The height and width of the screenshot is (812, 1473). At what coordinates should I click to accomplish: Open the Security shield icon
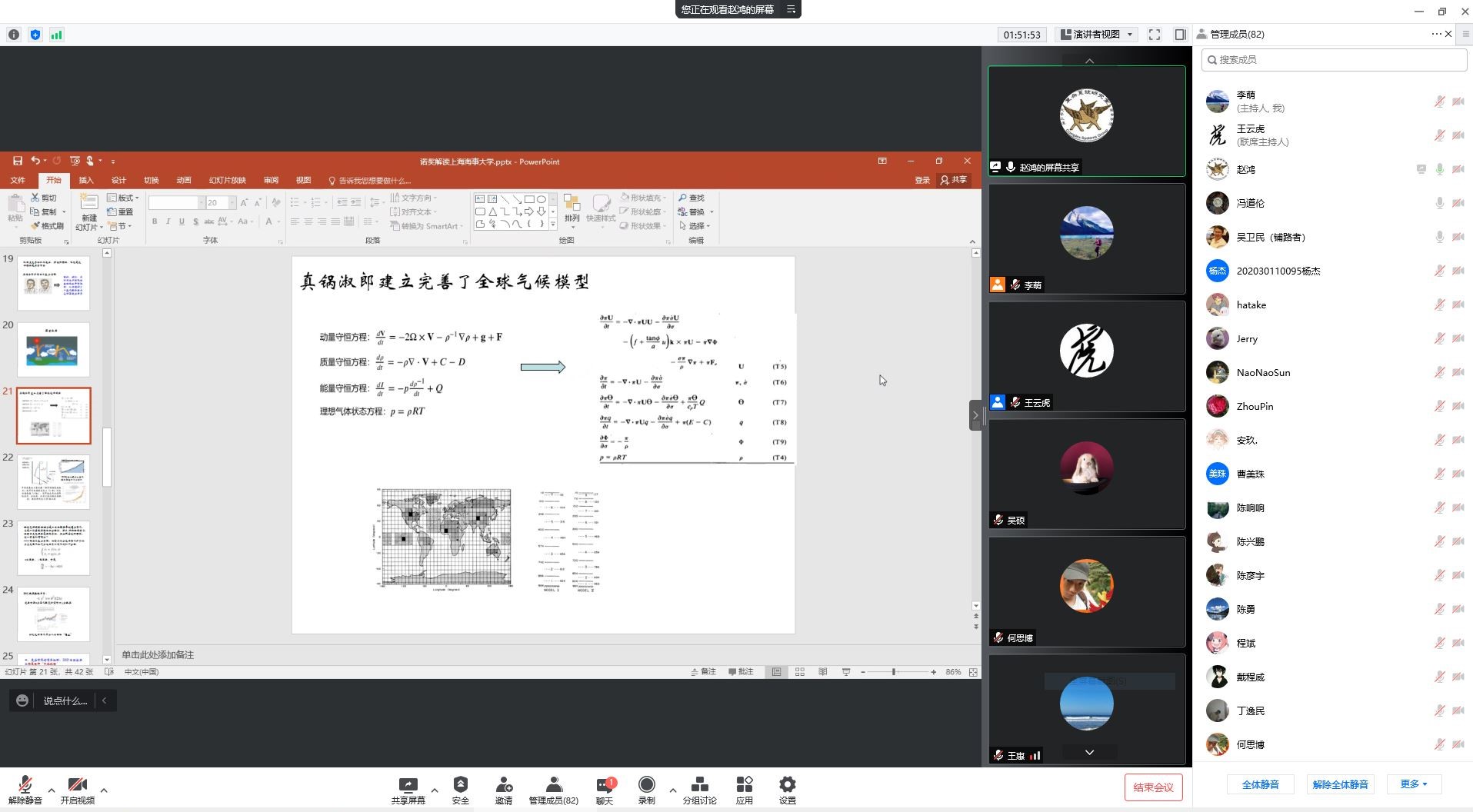(460, 785)
